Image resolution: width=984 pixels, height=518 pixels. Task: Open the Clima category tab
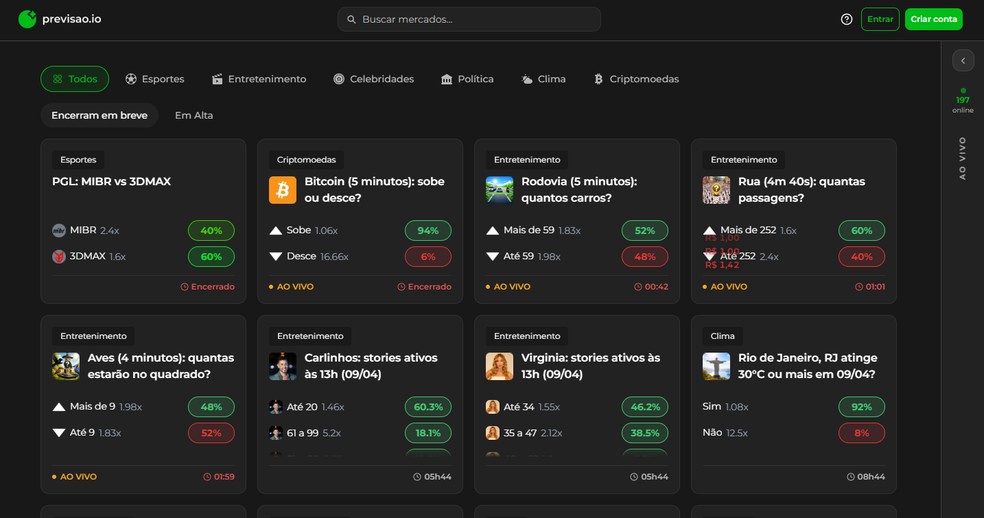pos(543,79)
